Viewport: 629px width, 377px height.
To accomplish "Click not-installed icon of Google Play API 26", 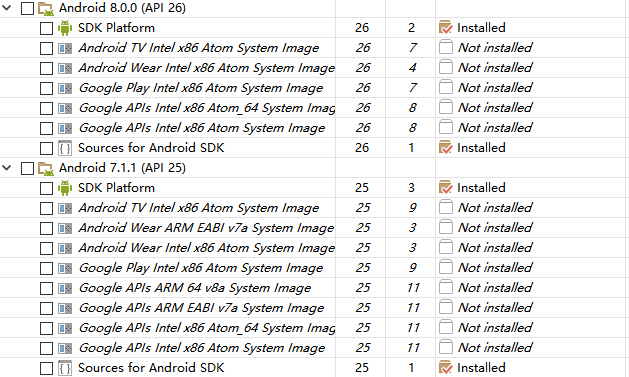I will (446, 87).
